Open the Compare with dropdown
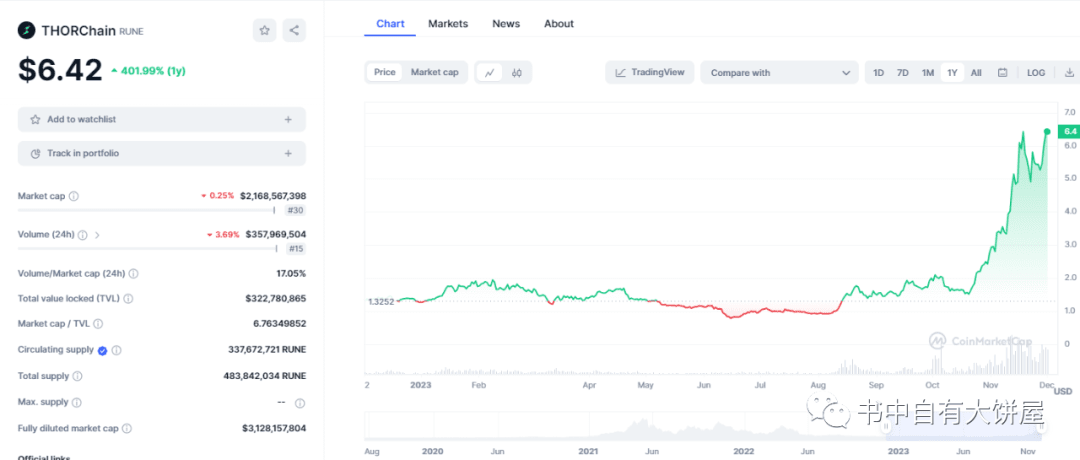The width and height of the screenshot is (1080, 460). [780, 72]
